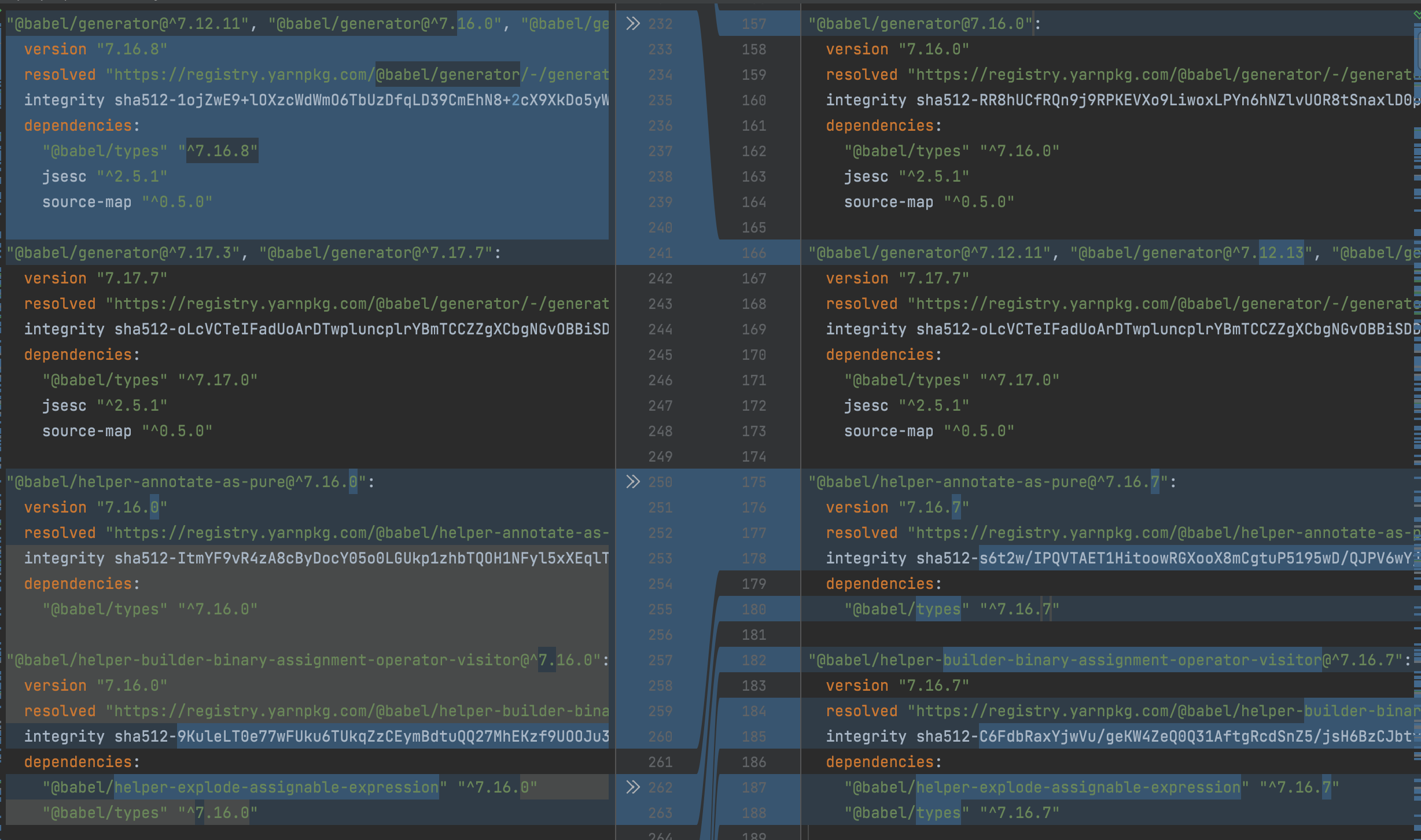
Task: Click the double-chevron icon beside line 232
Action: tap(634, 23)
